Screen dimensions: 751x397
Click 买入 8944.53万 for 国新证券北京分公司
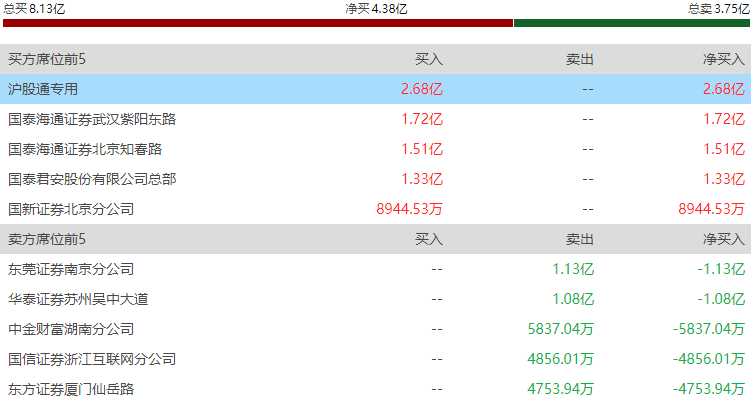[410, 209]
